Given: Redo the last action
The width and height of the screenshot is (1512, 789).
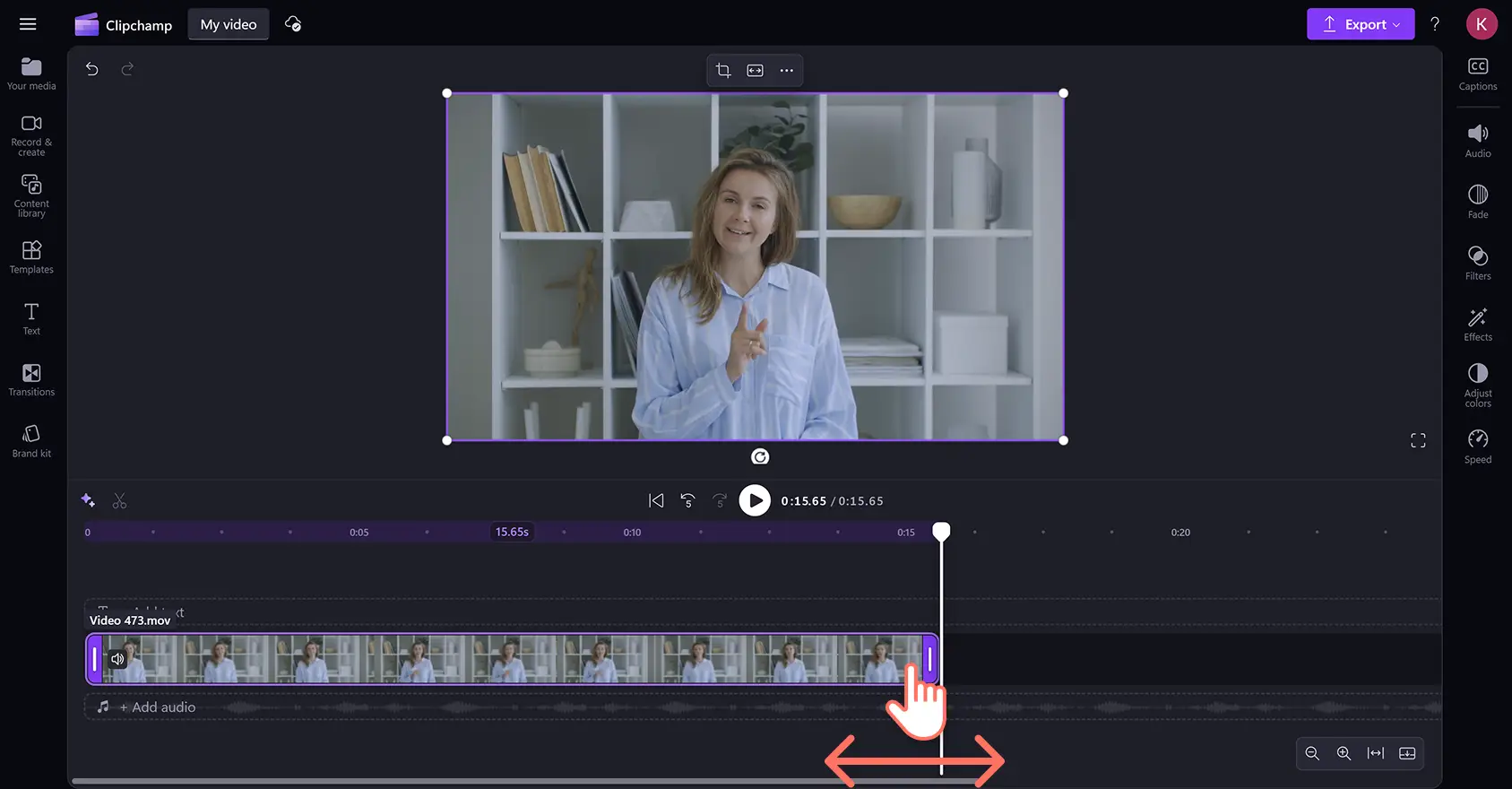Looking at the screenshot, I should [127, 69].
